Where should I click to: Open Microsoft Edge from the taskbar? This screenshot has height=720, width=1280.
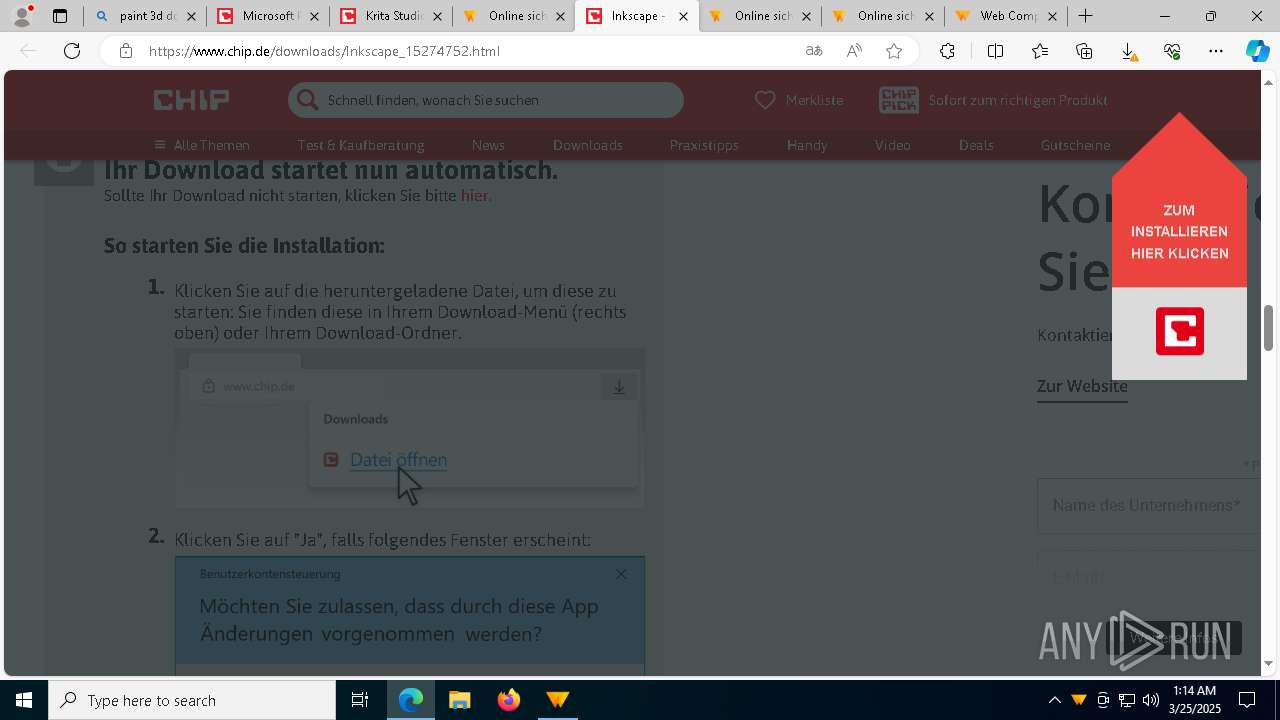[411, 700]
